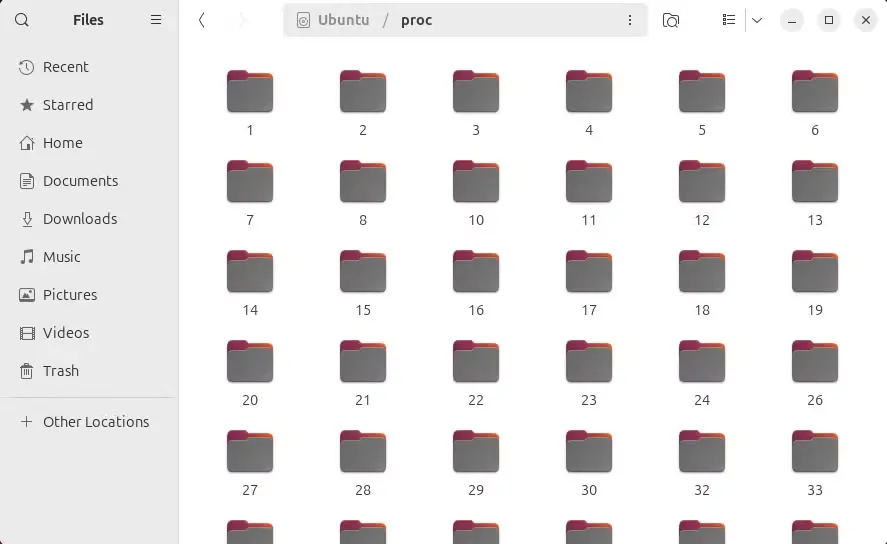Screen dimensions: 887x544
Task: Select the folder named 1
Action: pos(250,103)
